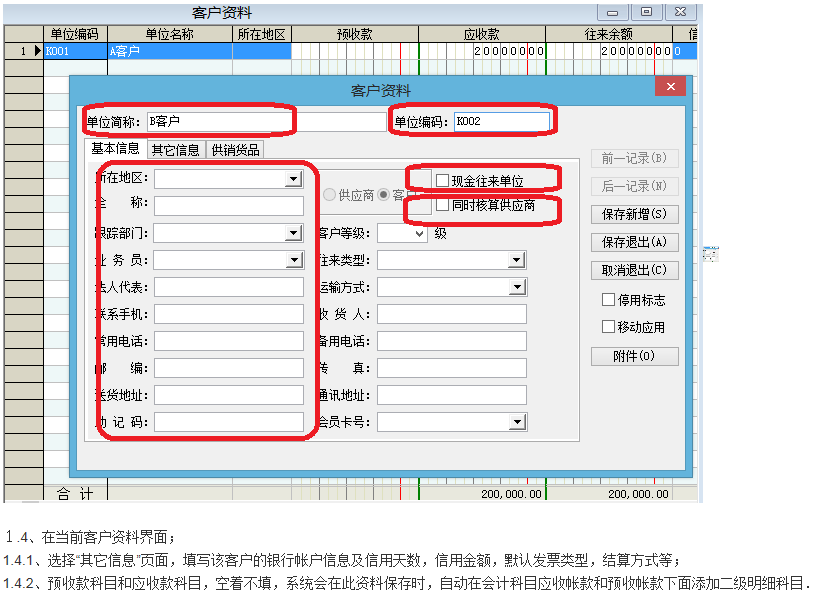Open 附件(O) attachments button
The height and width of the screenshot is (595, 819).
(x=635, y=356)
